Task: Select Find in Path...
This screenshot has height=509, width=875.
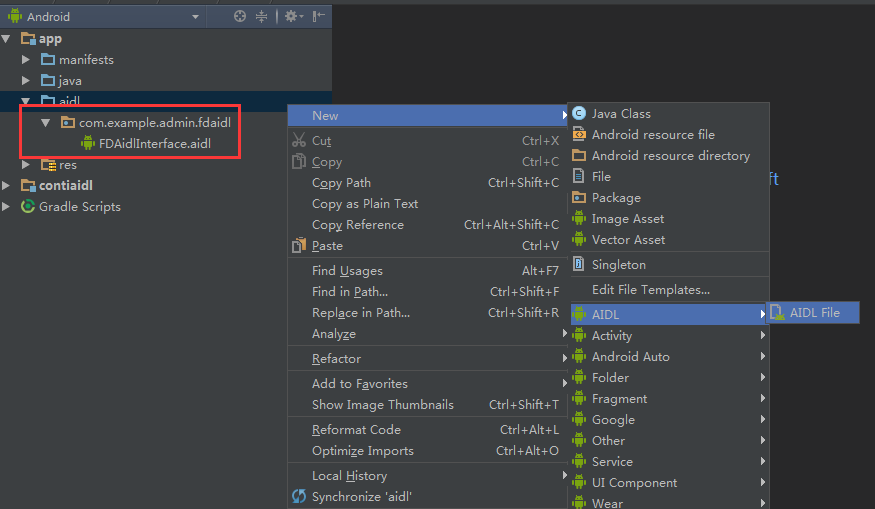Action: point(427,291)
